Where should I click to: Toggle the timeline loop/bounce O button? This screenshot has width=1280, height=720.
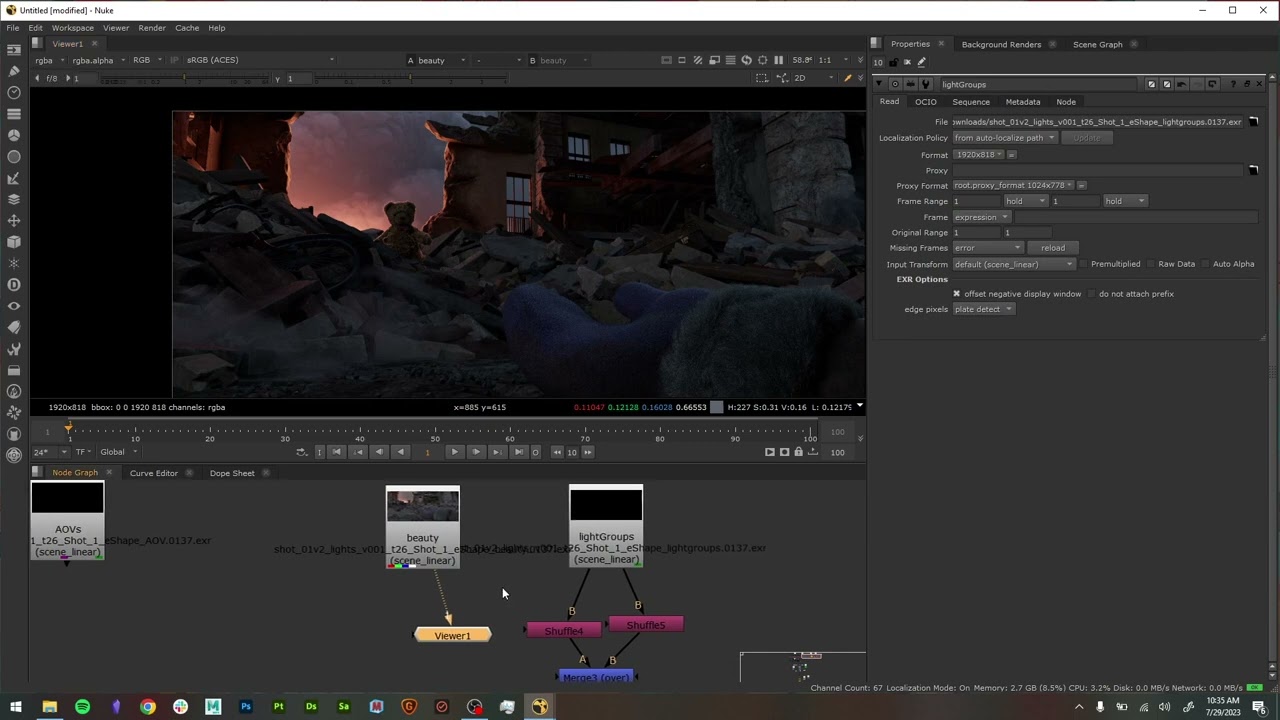click(535, 452)
